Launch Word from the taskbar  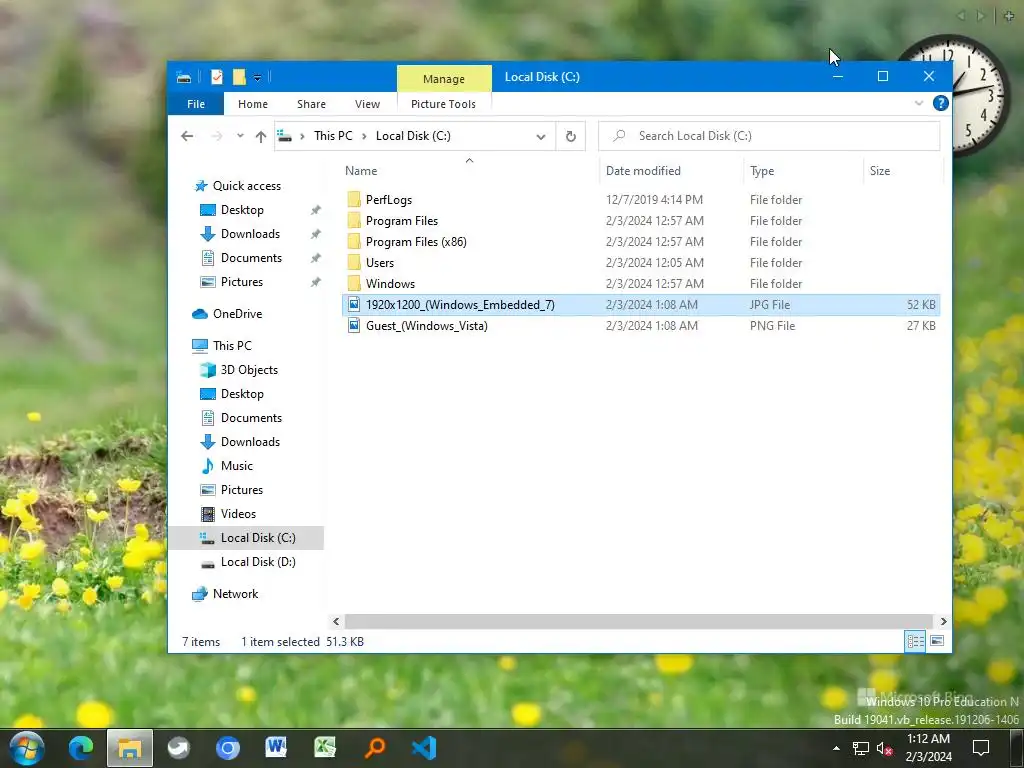[276, 748]
